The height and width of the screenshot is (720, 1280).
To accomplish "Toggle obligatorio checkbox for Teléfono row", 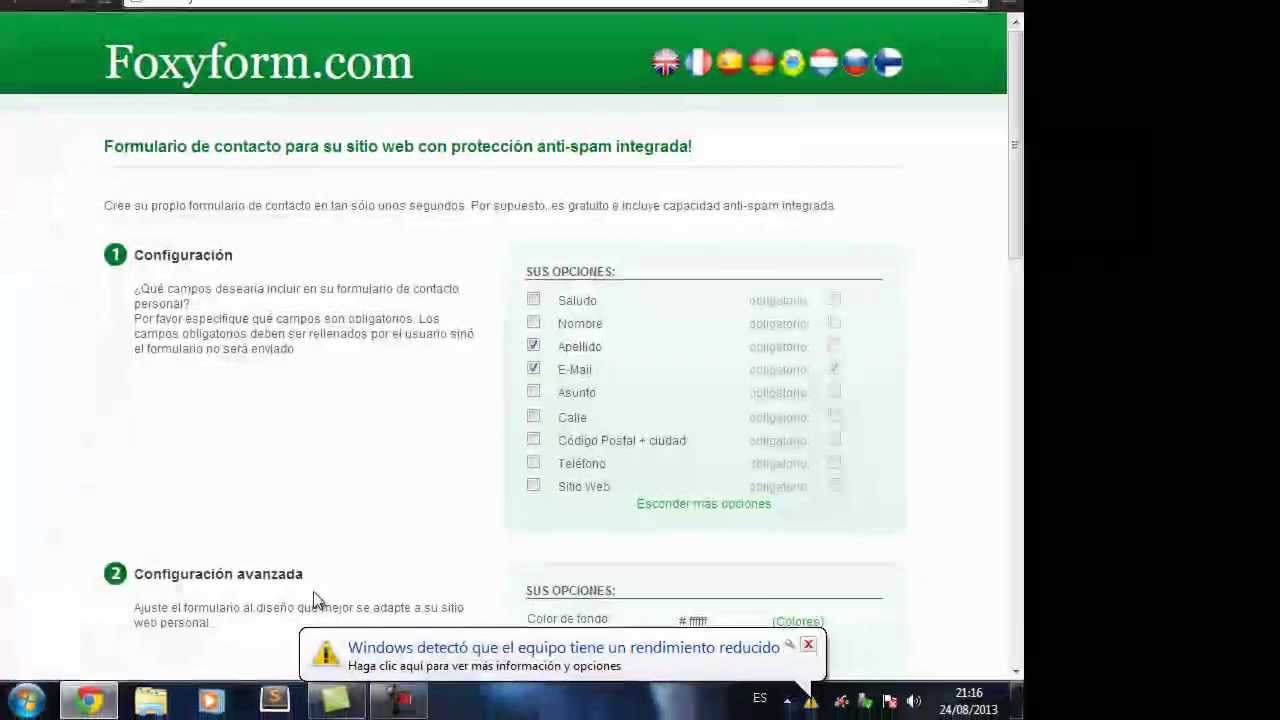I will [834, 463].
